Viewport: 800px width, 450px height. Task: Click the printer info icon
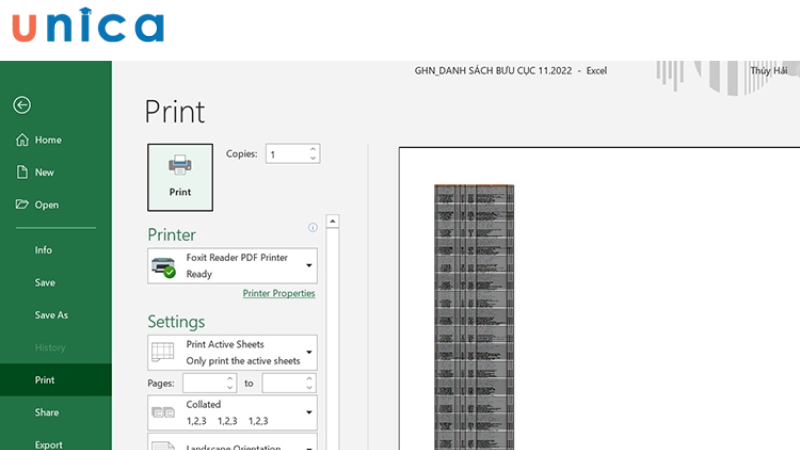click(312, 228)
